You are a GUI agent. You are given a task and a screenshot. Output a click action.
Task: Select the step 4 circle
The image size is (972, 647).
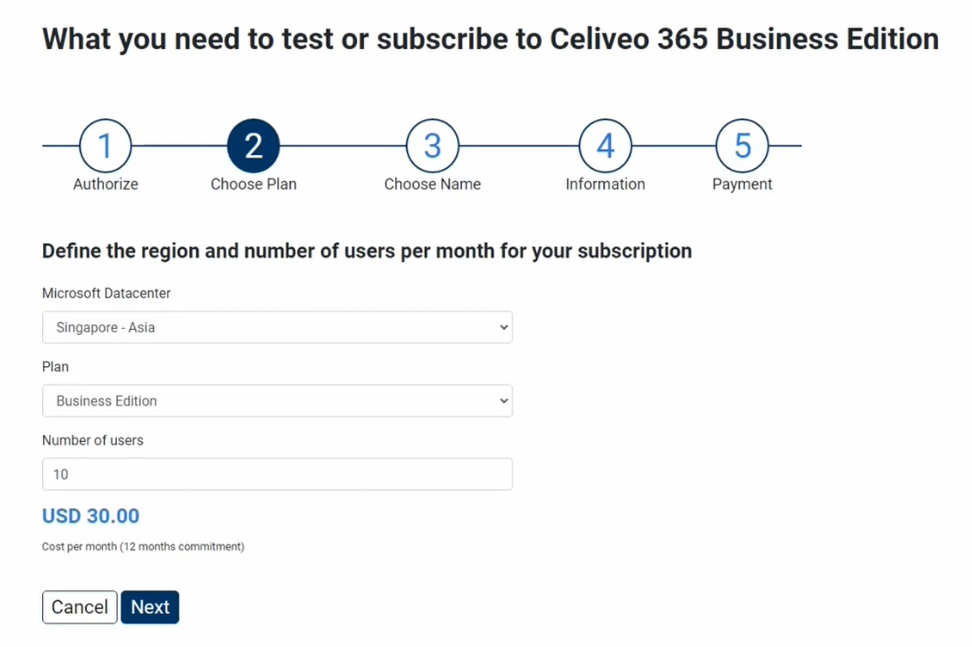605,146
